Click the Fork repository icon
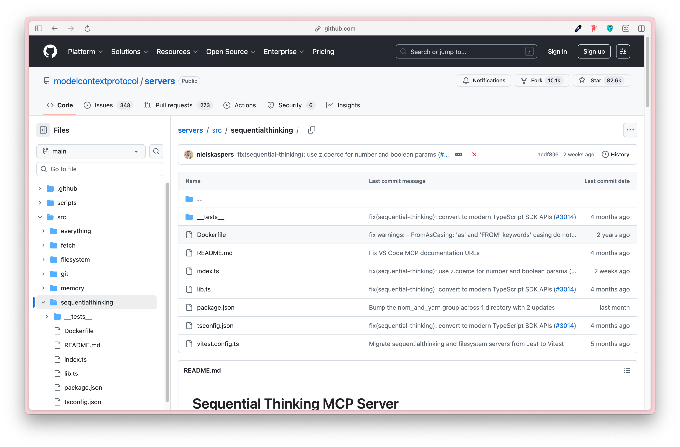 click(524, 81)
